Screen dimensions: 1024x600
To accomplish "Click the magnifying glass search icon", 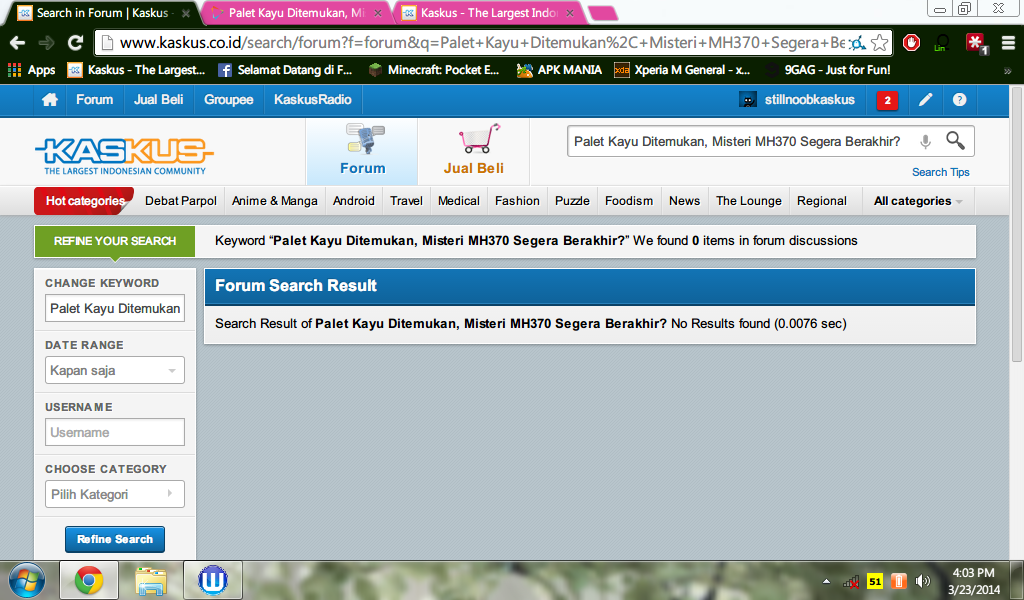I will click(955, 140).
